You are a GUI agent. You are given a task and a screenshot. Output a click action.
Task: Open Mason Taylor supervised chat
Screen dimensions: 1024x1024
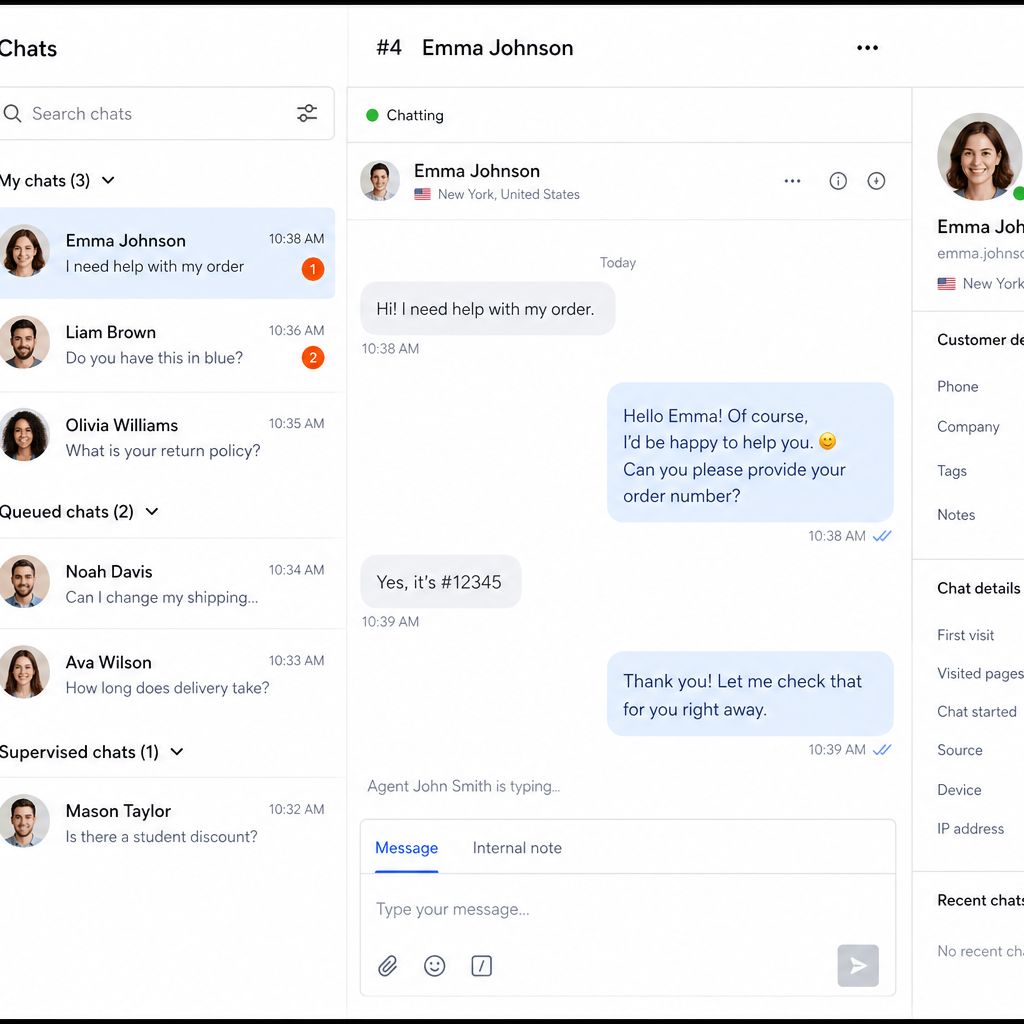click(167, 823)
